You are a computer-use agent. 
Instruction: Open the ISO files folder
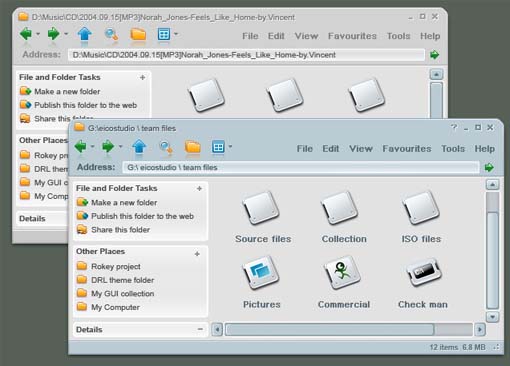point(421,208)
